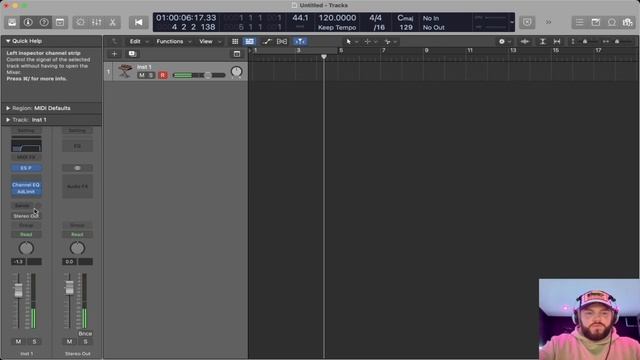
Task: Click the duplicate track button
Action: click(x=132, y=53)
